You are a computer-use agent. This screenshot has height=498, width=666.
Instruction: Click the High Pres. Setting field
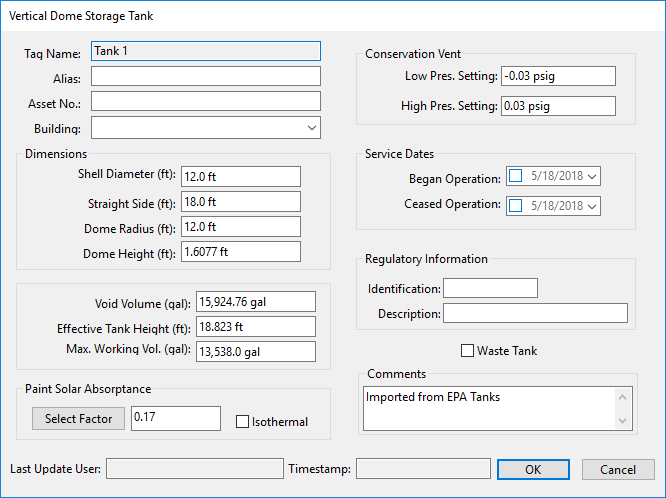coord(558,106)
